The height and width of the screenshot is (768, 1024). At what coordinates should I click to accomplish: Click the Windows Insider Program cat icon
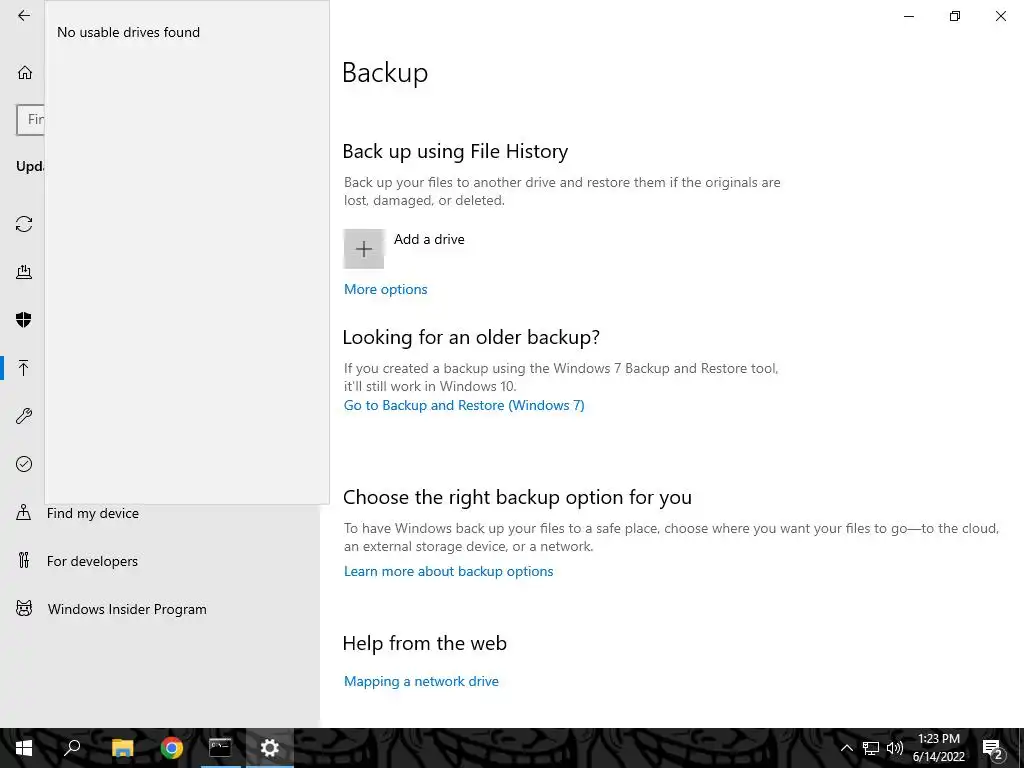pos(24,609)
